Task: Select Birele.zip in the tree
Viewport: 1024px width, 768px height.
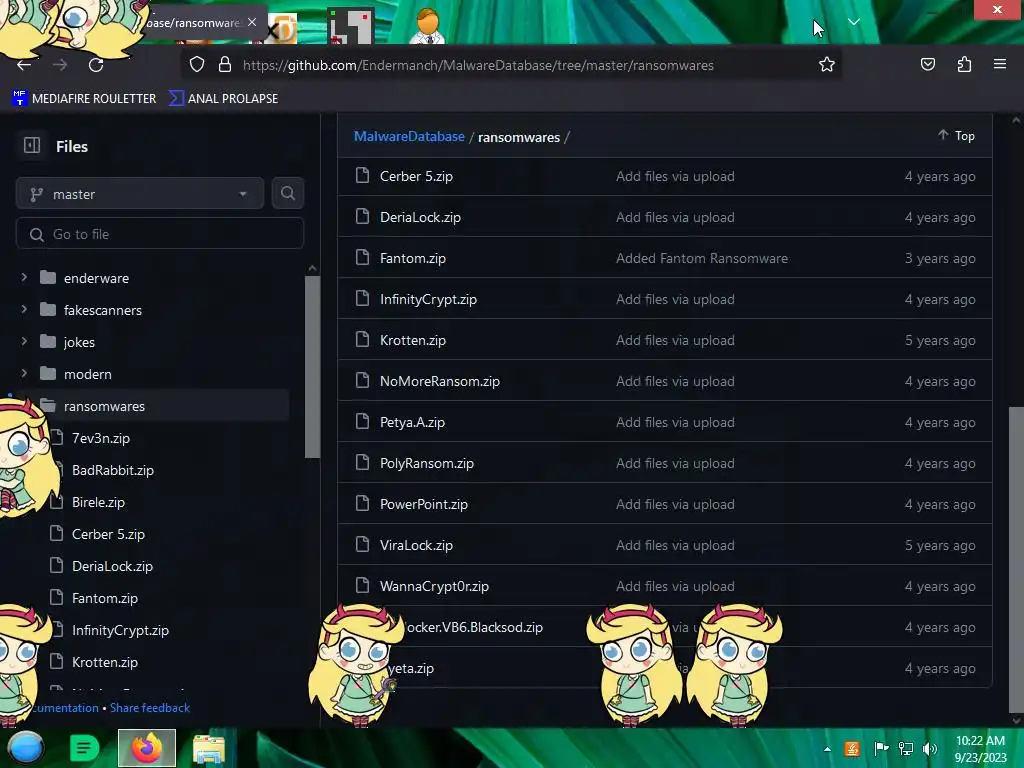Action: (x=98, y=502)
